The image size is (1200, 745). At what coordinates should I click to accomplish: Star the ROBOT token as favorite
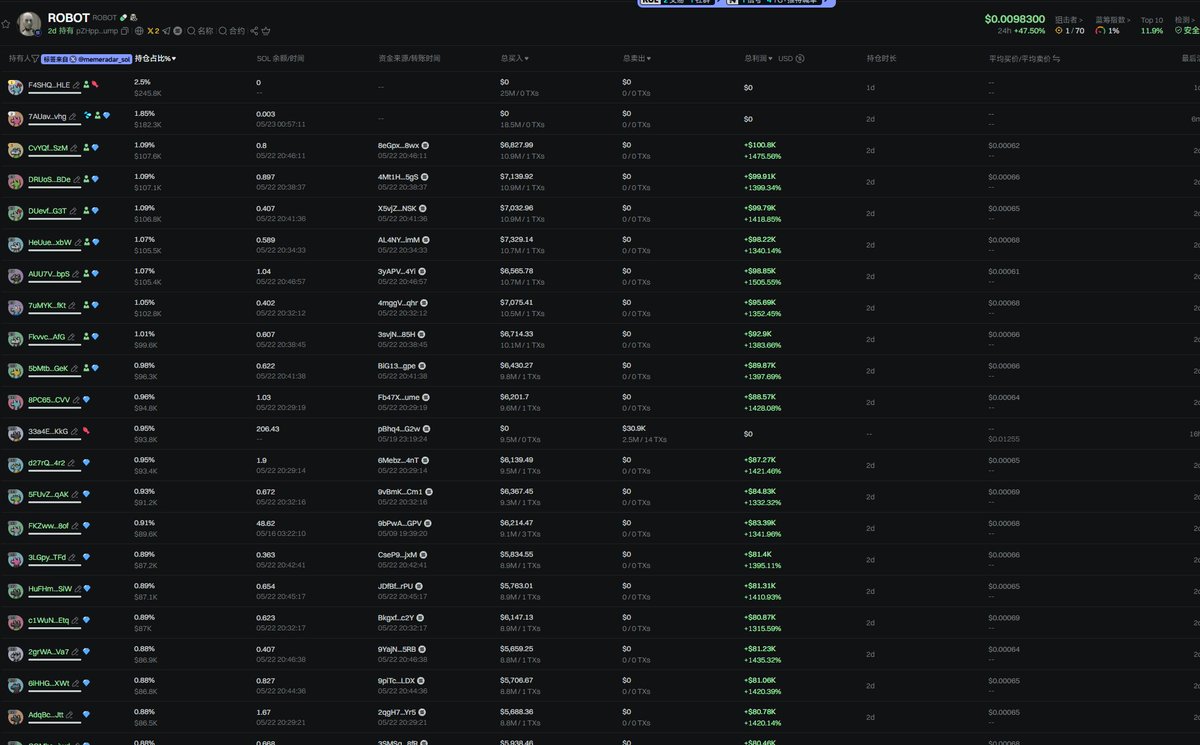(6, 24)
